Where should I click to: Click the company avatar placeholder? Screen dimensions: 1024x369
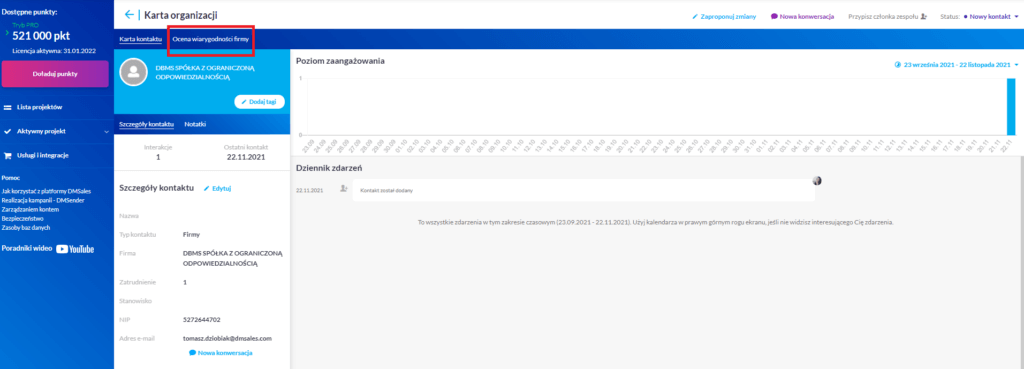133,72
